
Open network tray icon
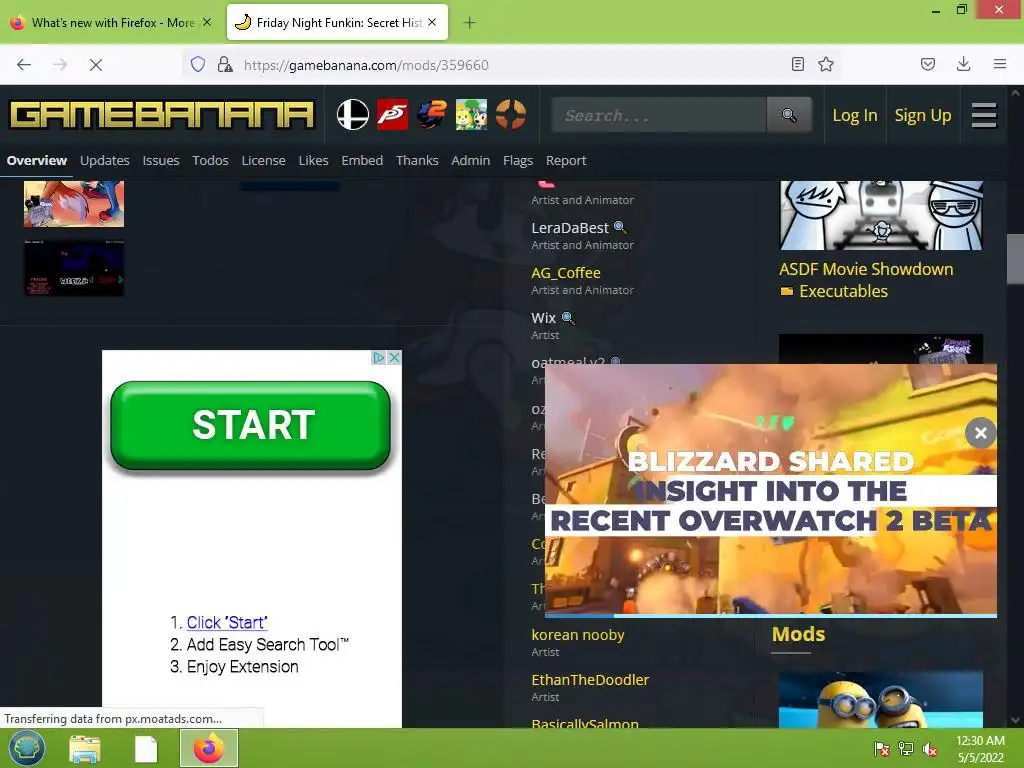906,749
